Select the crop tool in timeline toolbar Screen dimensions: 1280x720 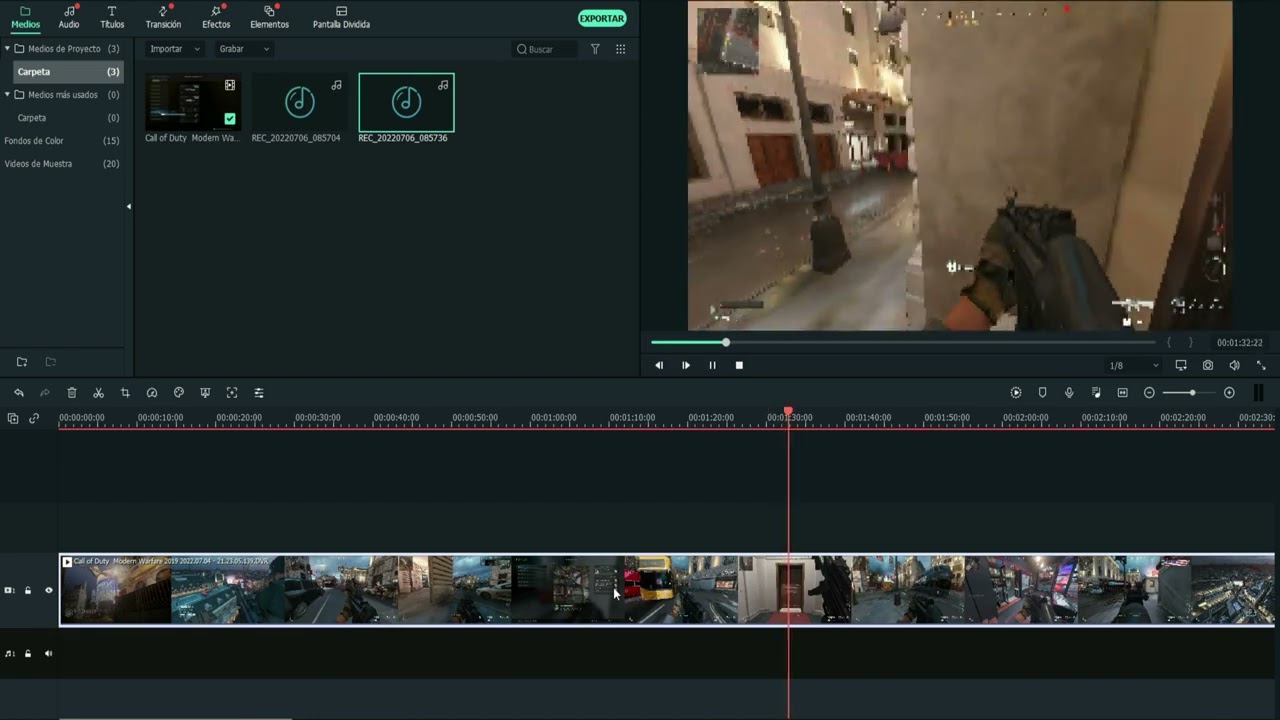coord(125,393)
